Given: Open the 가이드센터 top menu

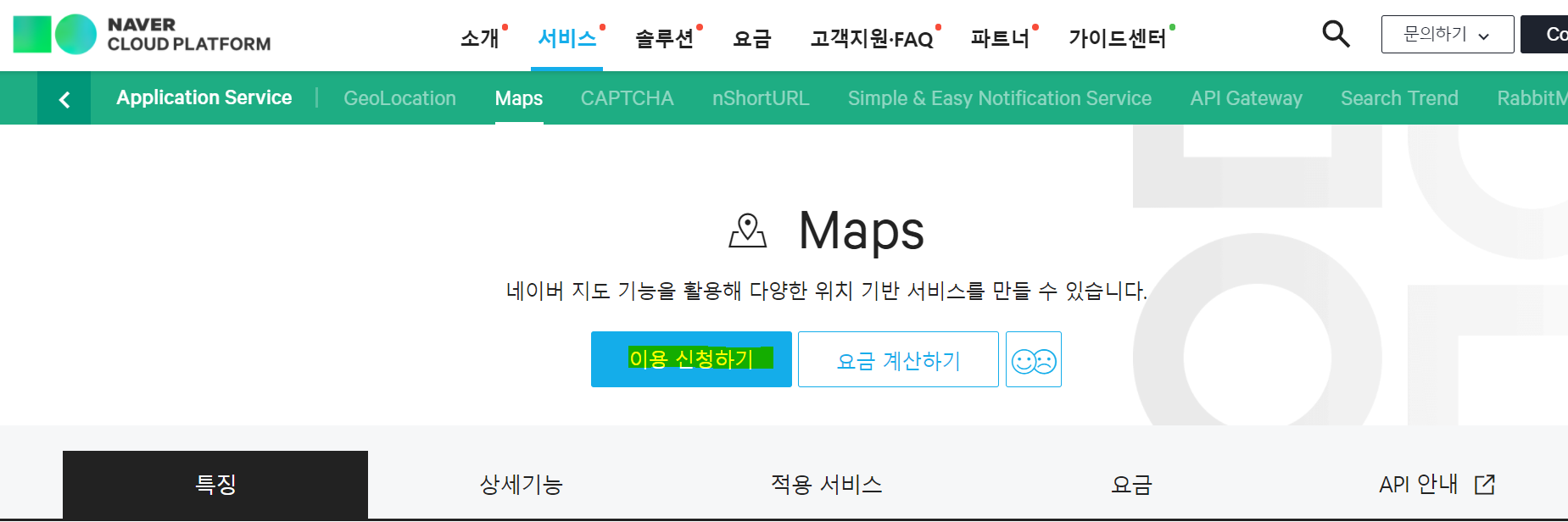Looking at the screenshot, I should [1118, 38].
